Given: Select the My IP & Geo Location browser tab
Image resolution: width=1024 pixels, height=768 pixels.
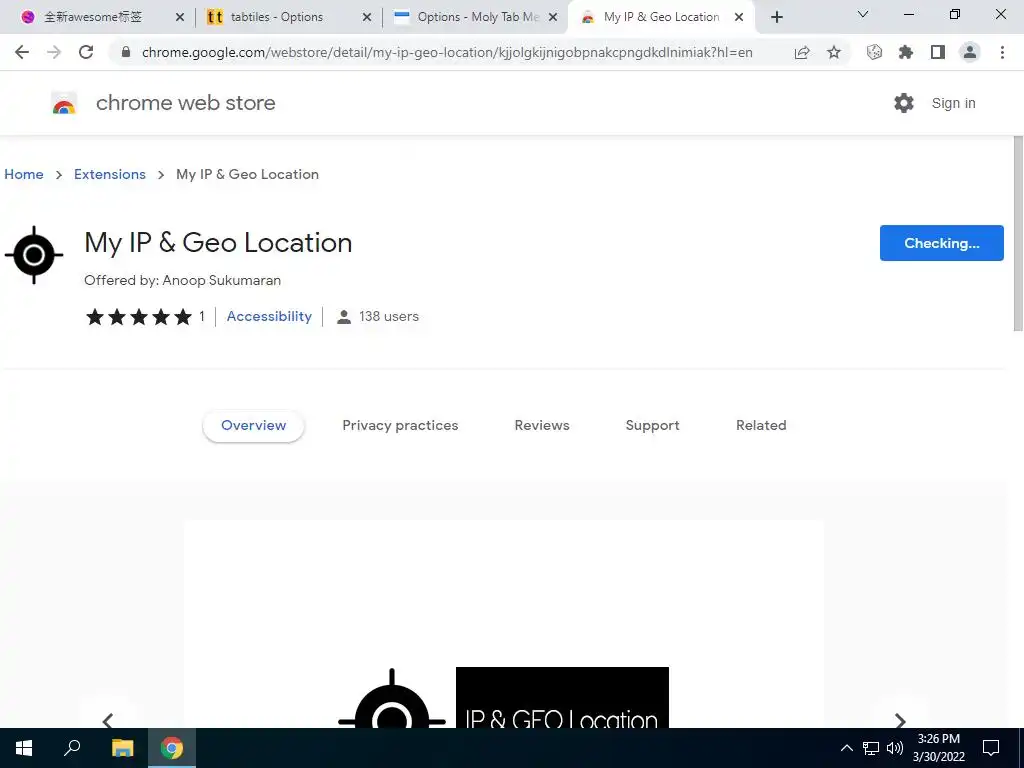Looking at the screenshot, I should 661,17.
